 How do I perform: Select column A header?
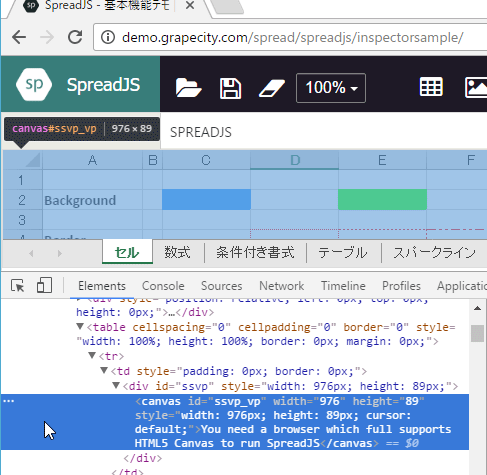click(x=92, y=160)
